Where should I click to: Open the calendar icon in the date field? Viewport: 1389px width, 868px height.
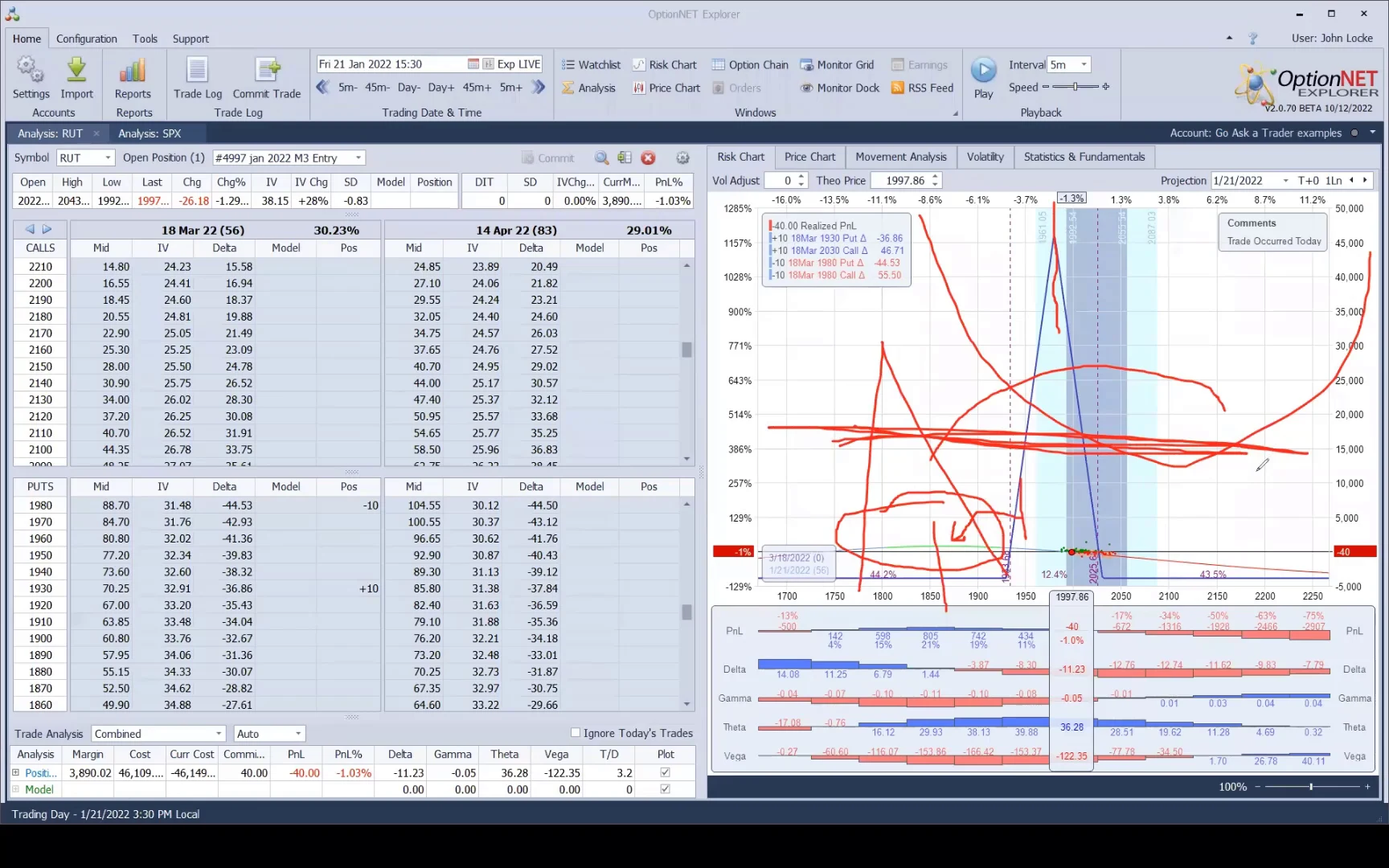coord(474,64)
